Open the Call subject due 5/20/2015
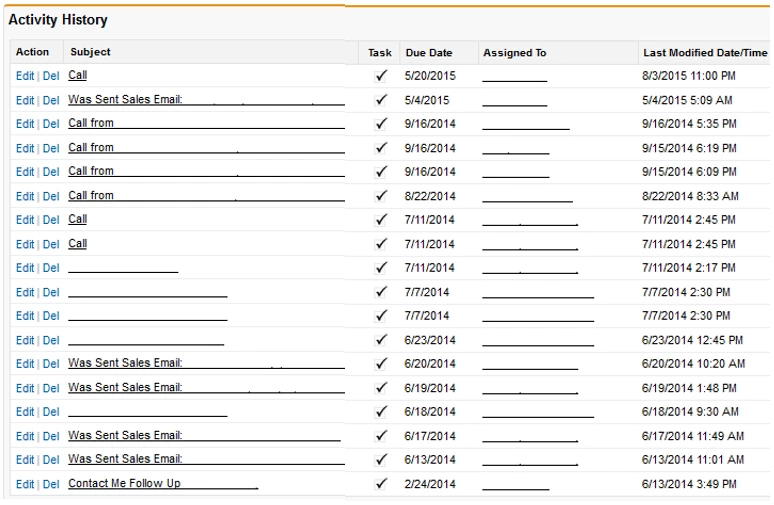Screen dimensions: 774x505 pyautogui.click(x=77, y=76)
